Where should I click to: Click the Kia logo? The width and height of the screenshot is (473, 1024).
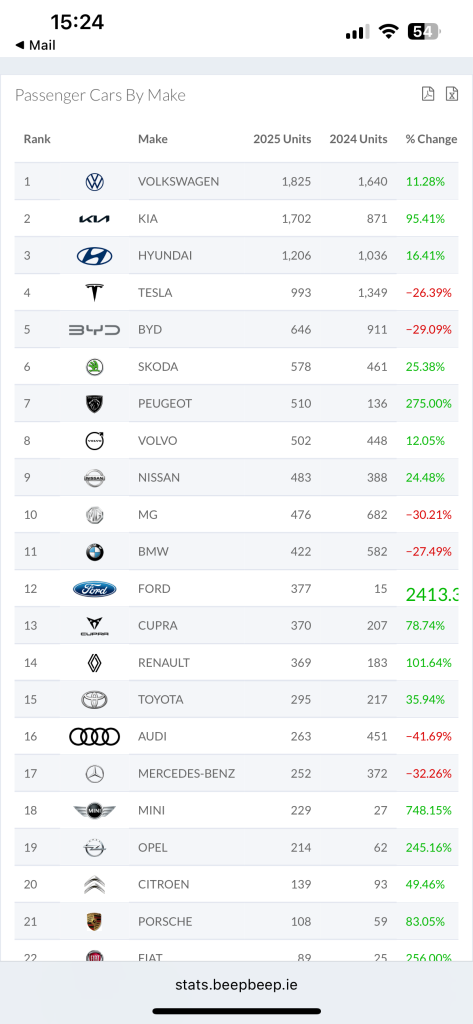point(95,219)
